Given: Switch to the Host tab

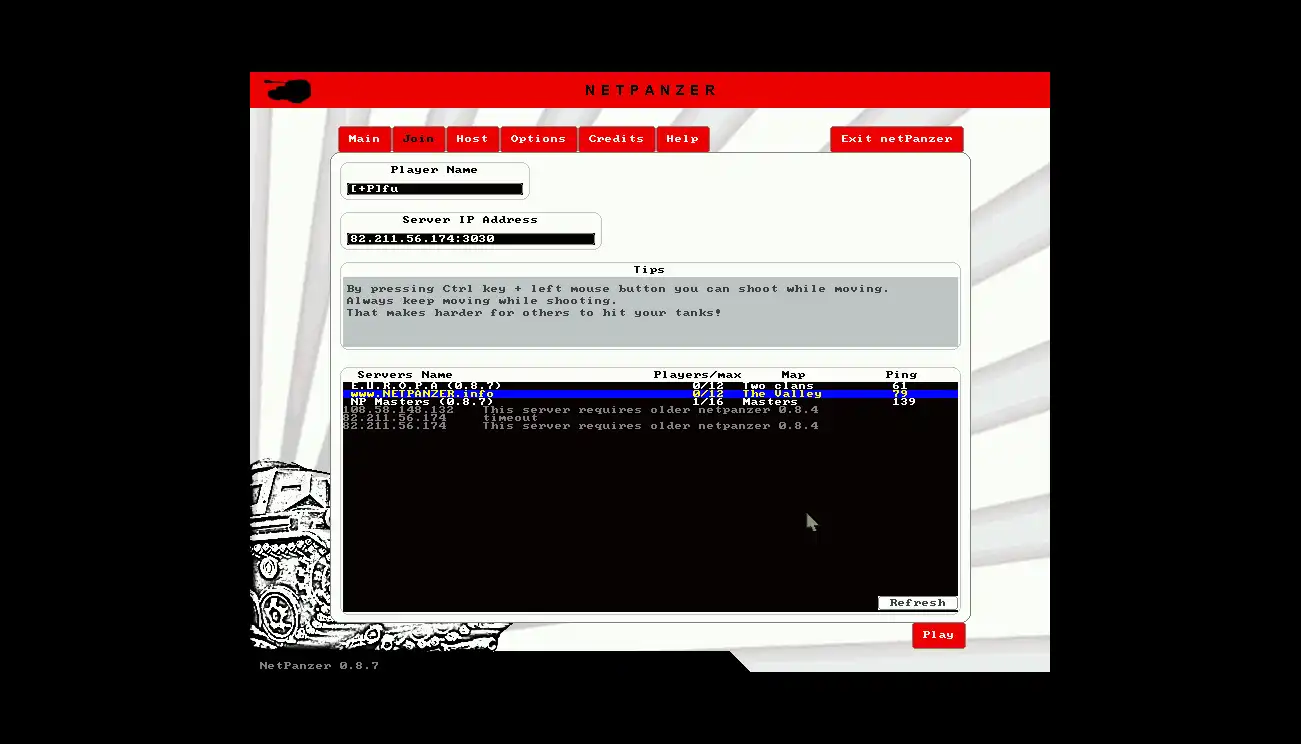Looking at the screenshot, I should pos(472,139).
